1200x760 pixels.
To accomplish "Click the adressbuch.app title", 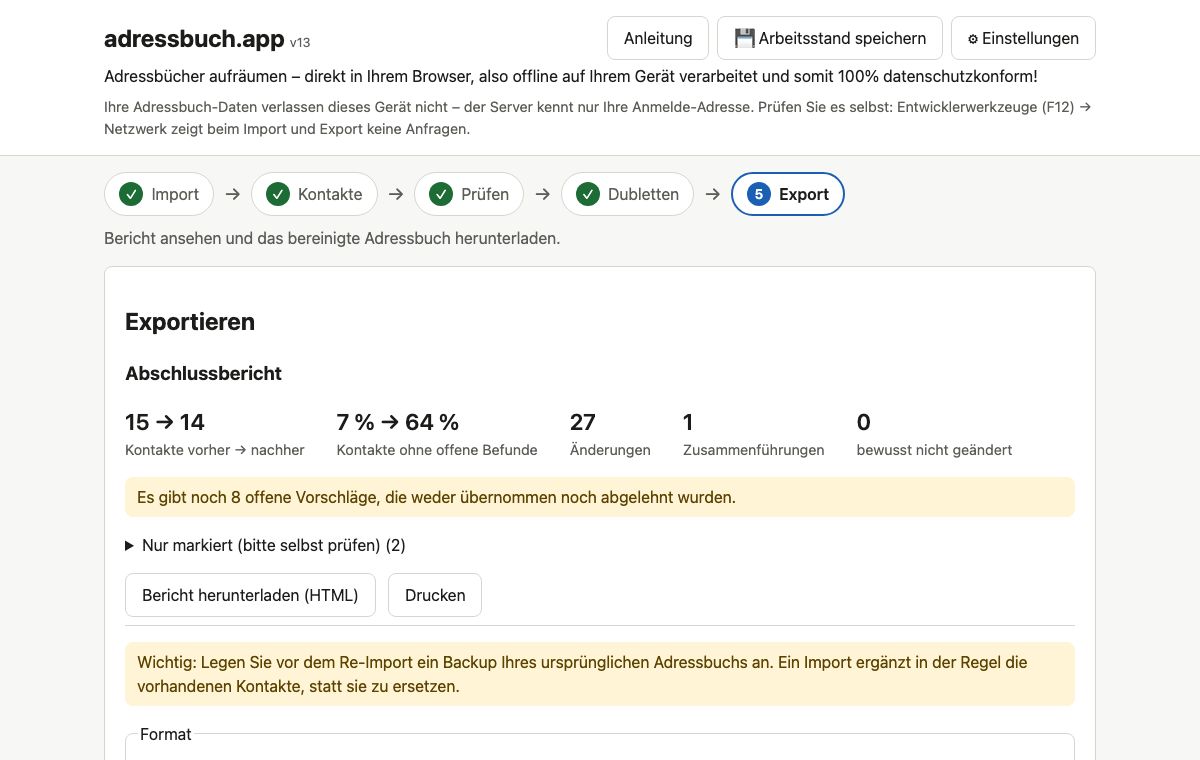I will click(194, 39).
